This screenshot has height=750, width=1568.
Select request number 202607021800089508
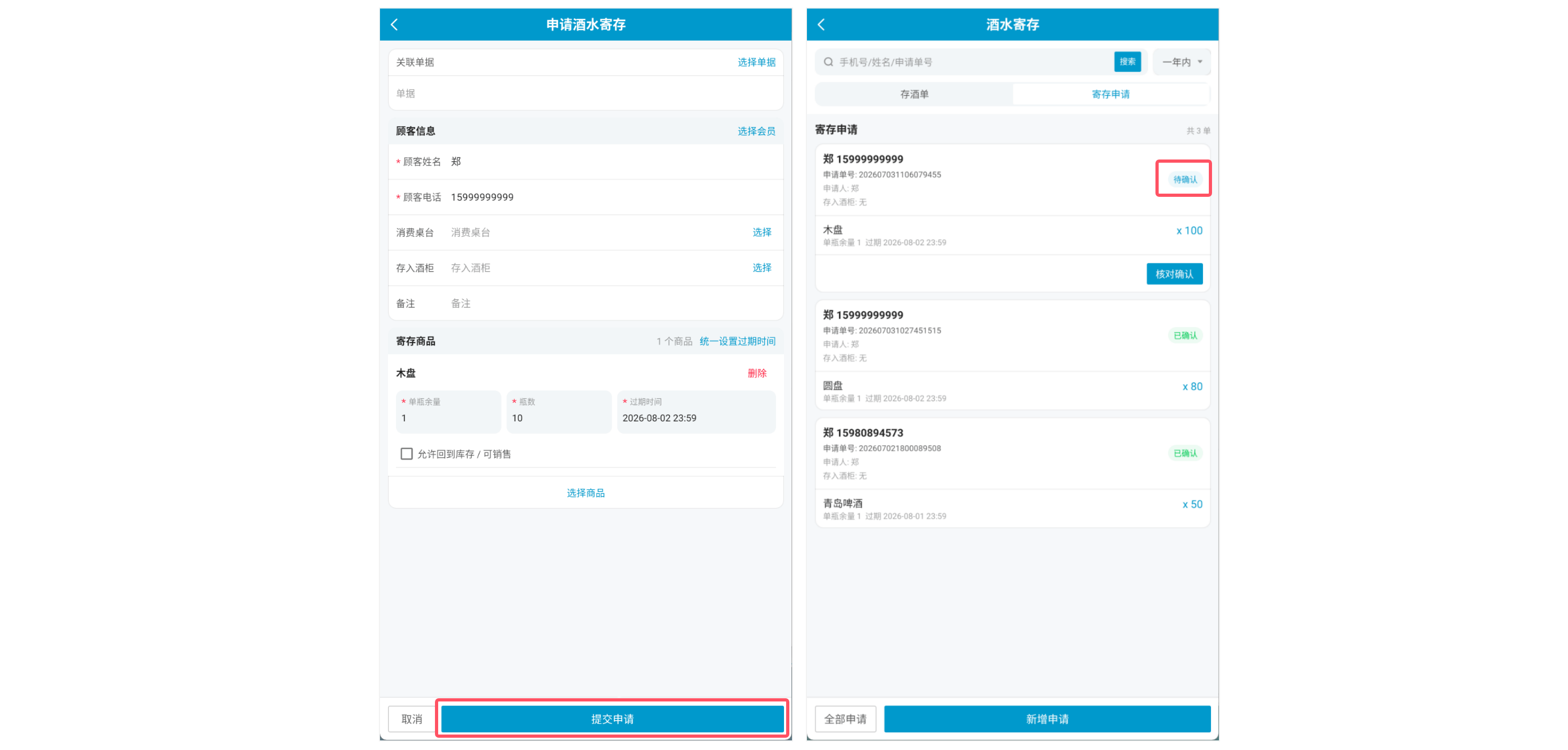pos(899,448)
